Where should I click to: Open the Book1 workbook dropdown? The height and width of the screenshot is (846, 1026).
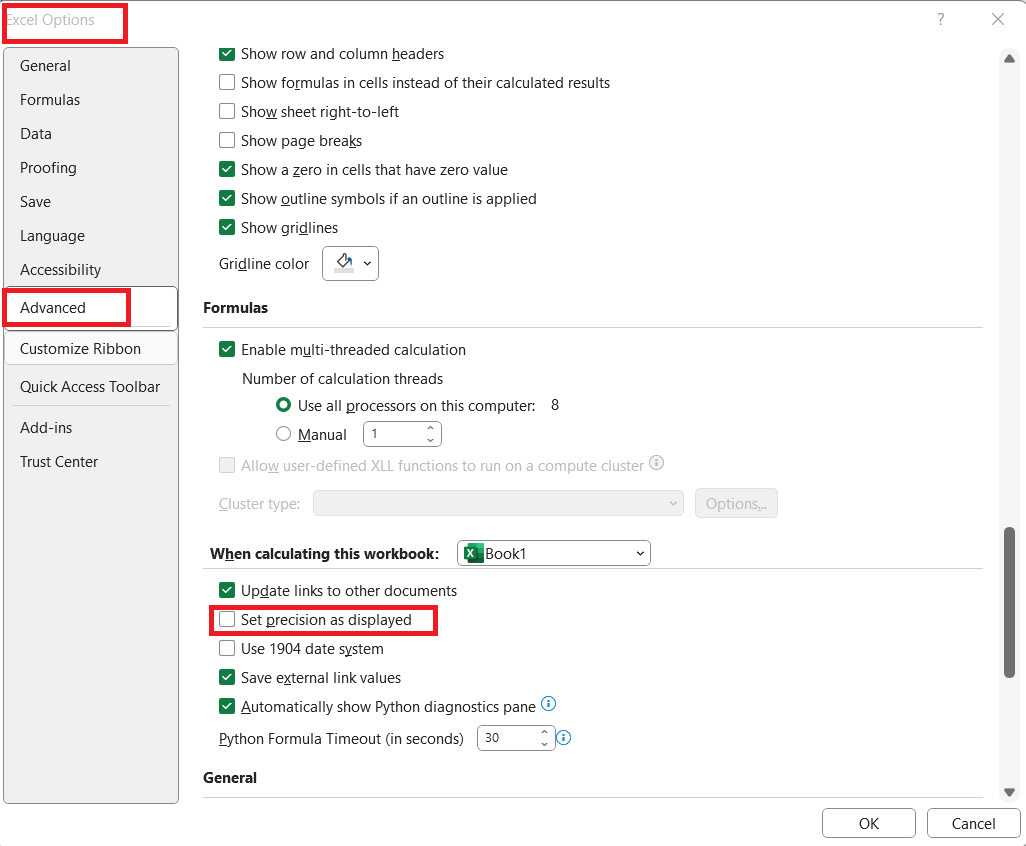coord(554,554)
